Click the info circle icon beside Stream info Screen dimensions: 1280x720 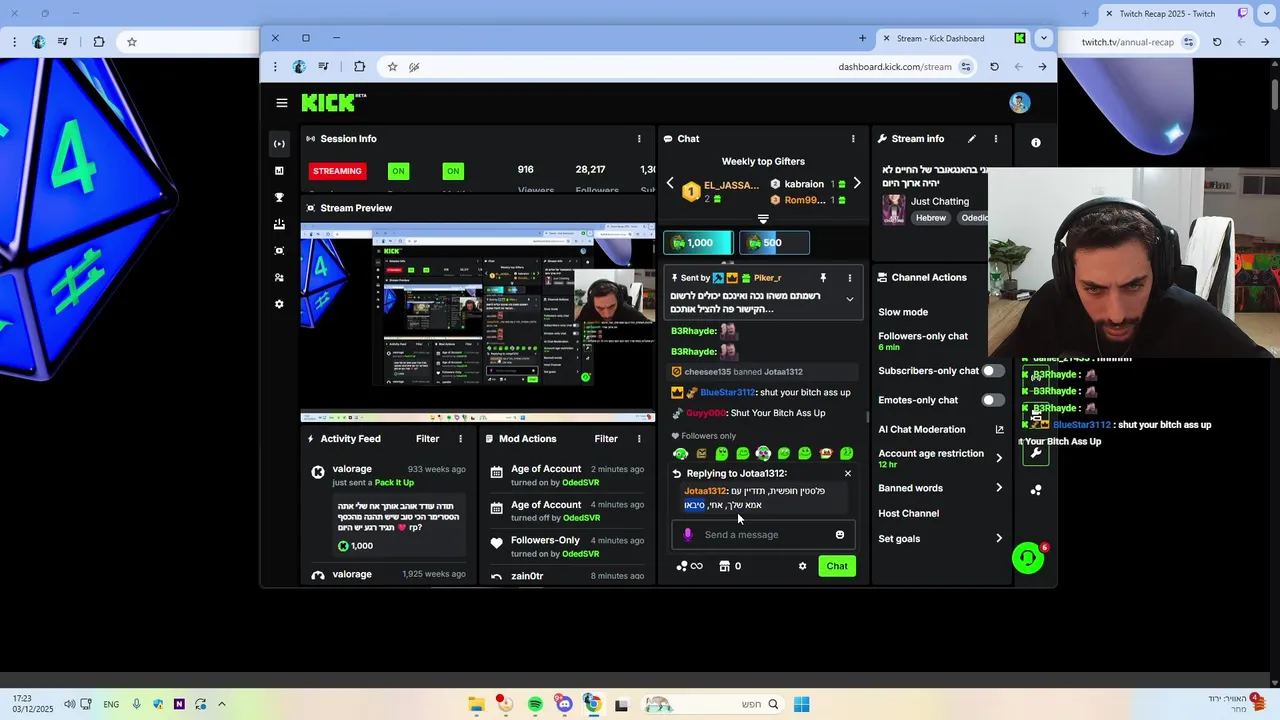1036,143
